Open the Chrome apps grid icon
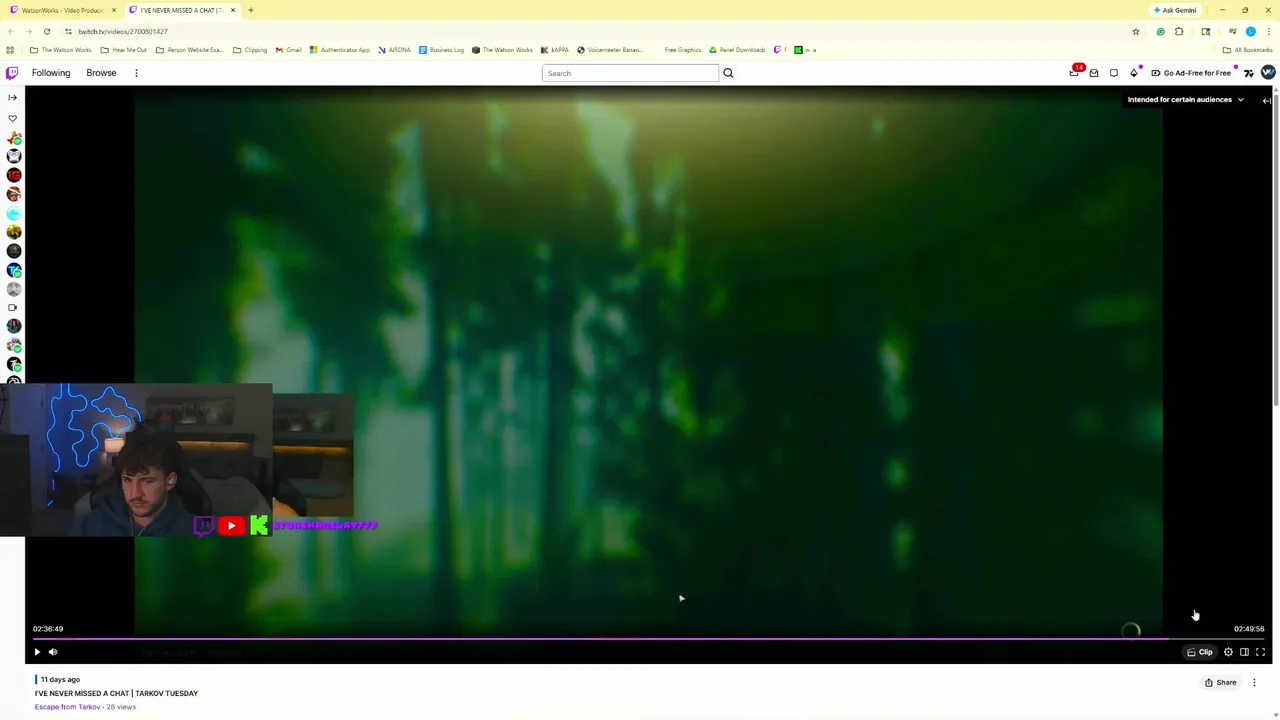The image size is (1280, 720). [x=10, y=50]
